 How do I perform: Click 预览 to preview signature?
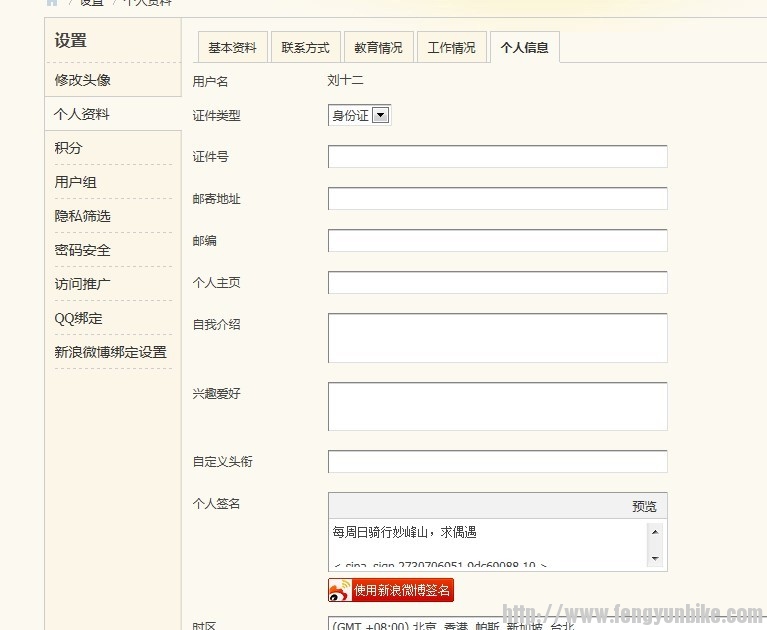pos(644,506)
